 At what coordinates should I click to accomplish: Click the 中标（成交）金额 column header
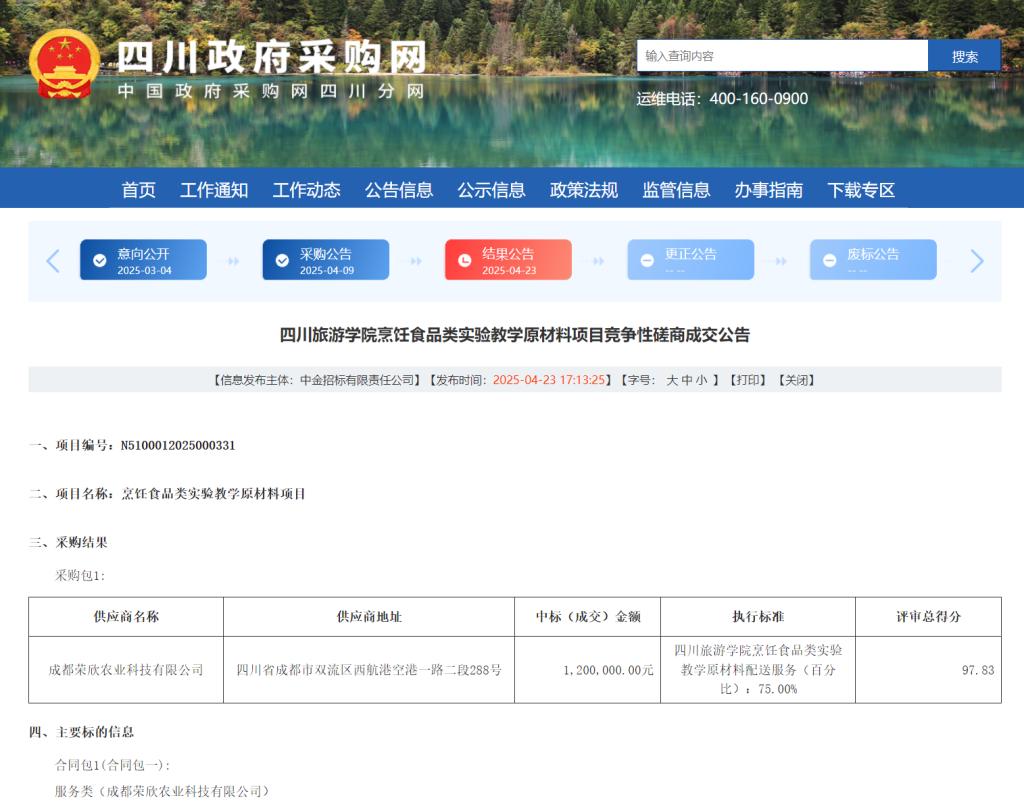click(588, 617)
